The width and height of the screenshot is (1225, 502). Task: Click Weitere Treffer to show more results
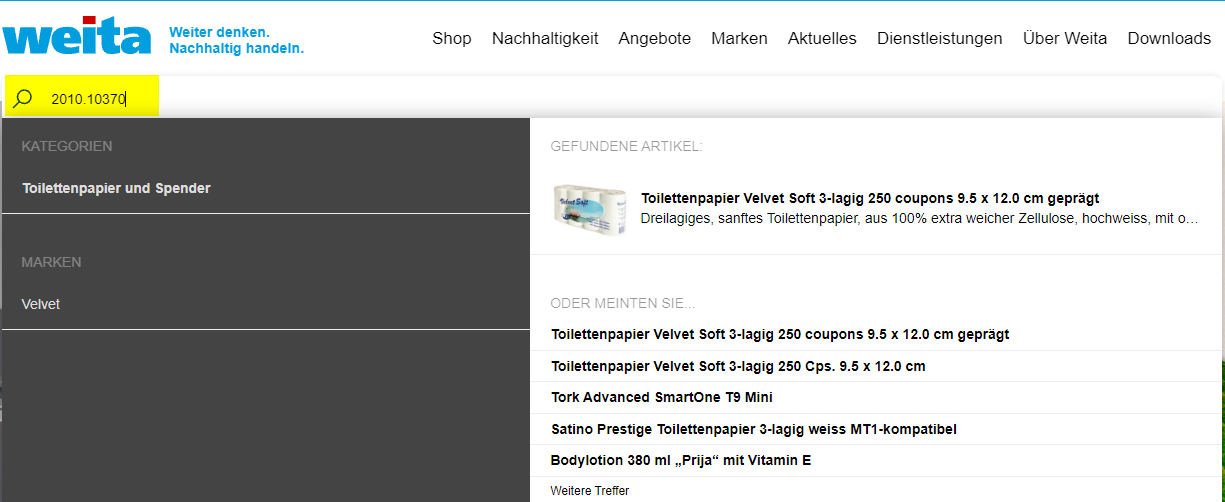[x=590, y=490]
